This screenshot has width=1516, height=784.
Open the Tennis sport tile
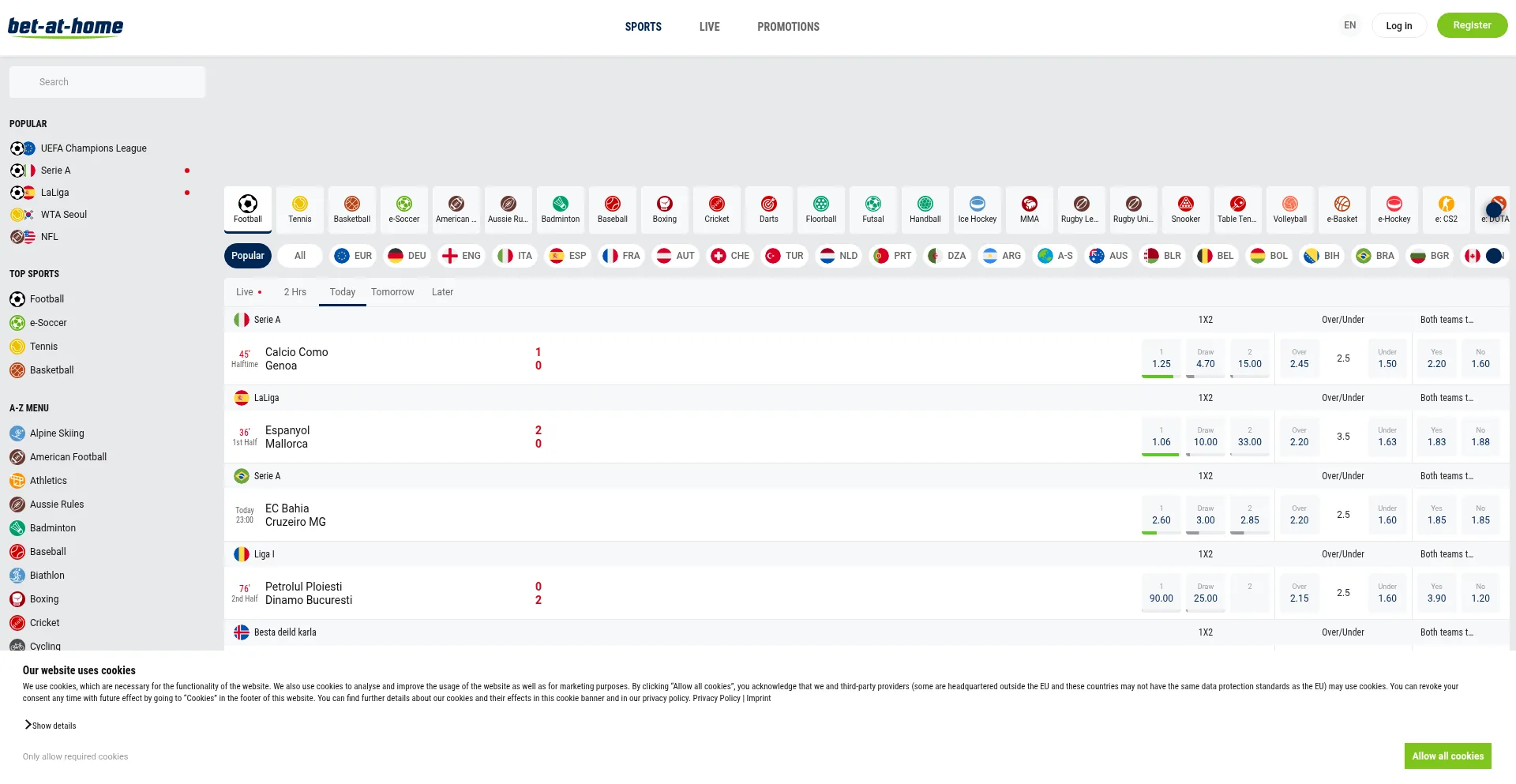pyautogui.click(x=300, y=209)
